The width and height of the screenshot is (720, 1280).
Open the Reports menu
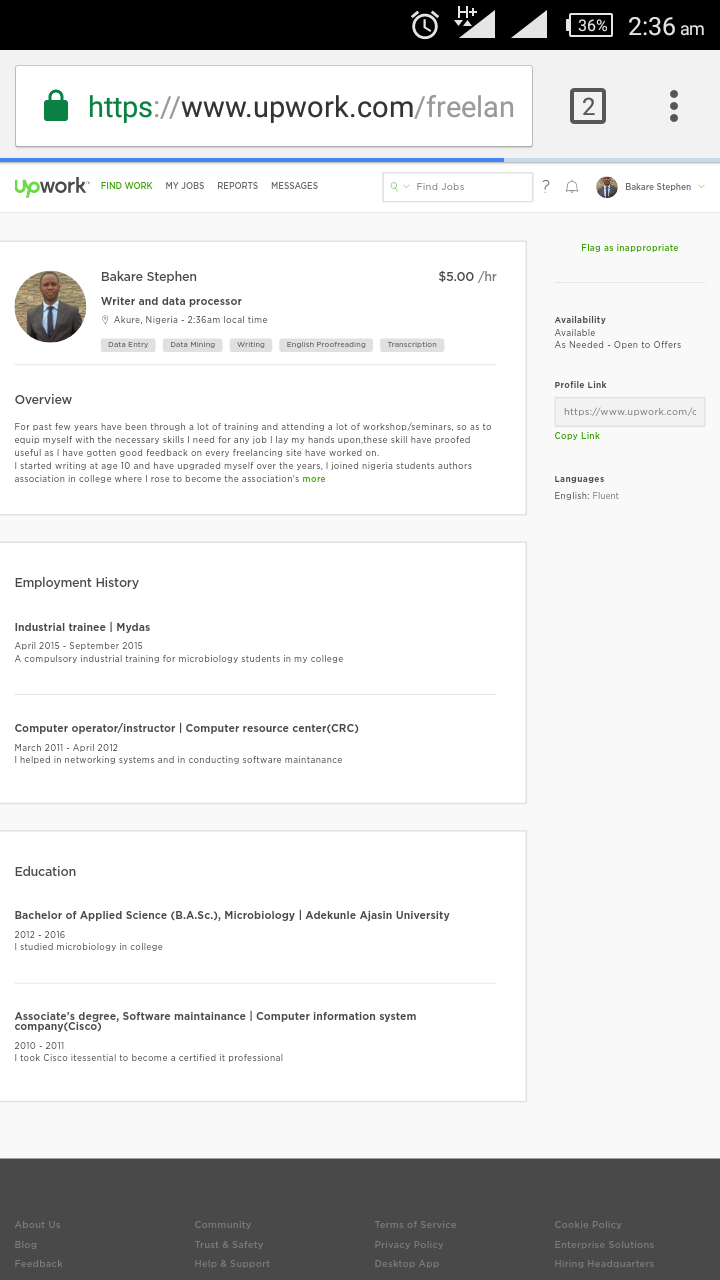click(x=237, y=186)
